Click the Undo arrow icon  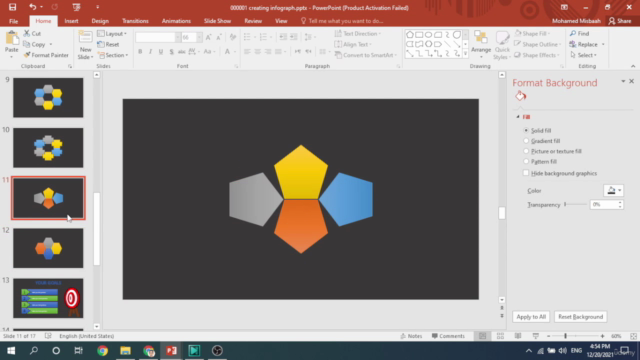tap(33, 7)
